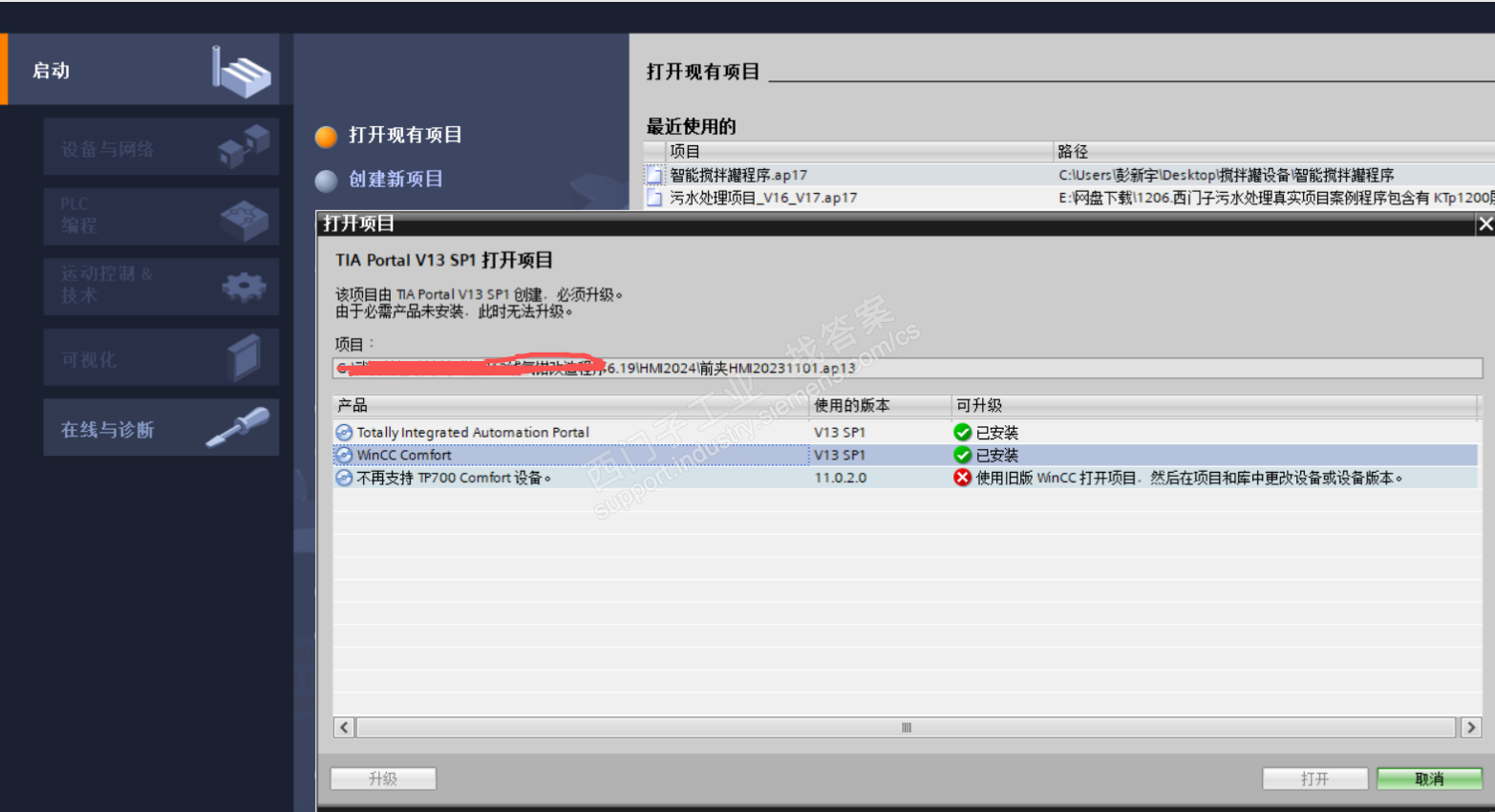Click the 升级 button
This screenshot has height=812, width=1495.
point(383,779)
